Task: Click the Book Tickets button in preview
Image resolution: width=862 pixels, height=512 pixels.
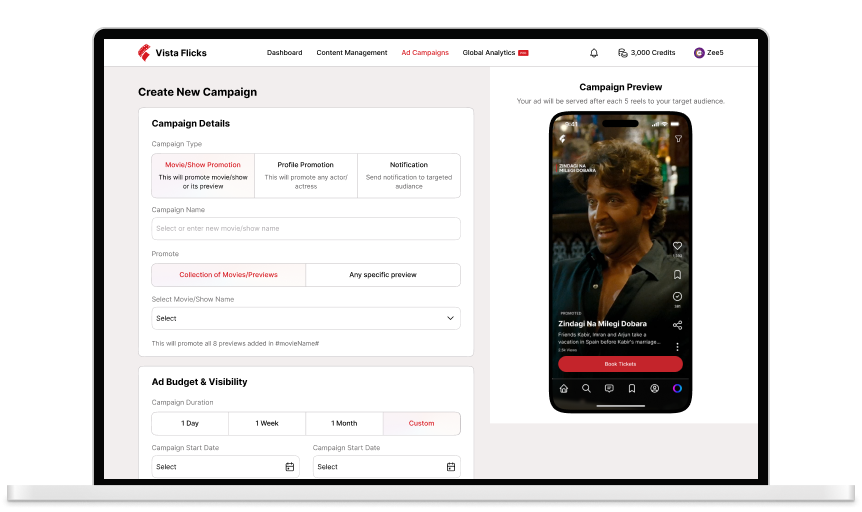Action: (x=620, y=364)
